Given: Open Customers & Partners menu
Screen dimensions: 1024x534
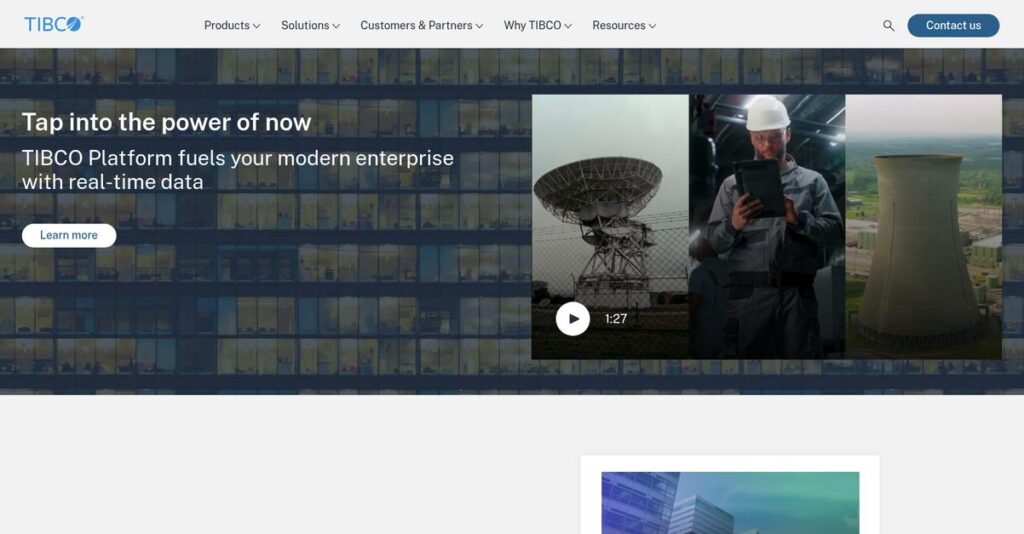Looking at the screenshot, I should tap(421, 25).
